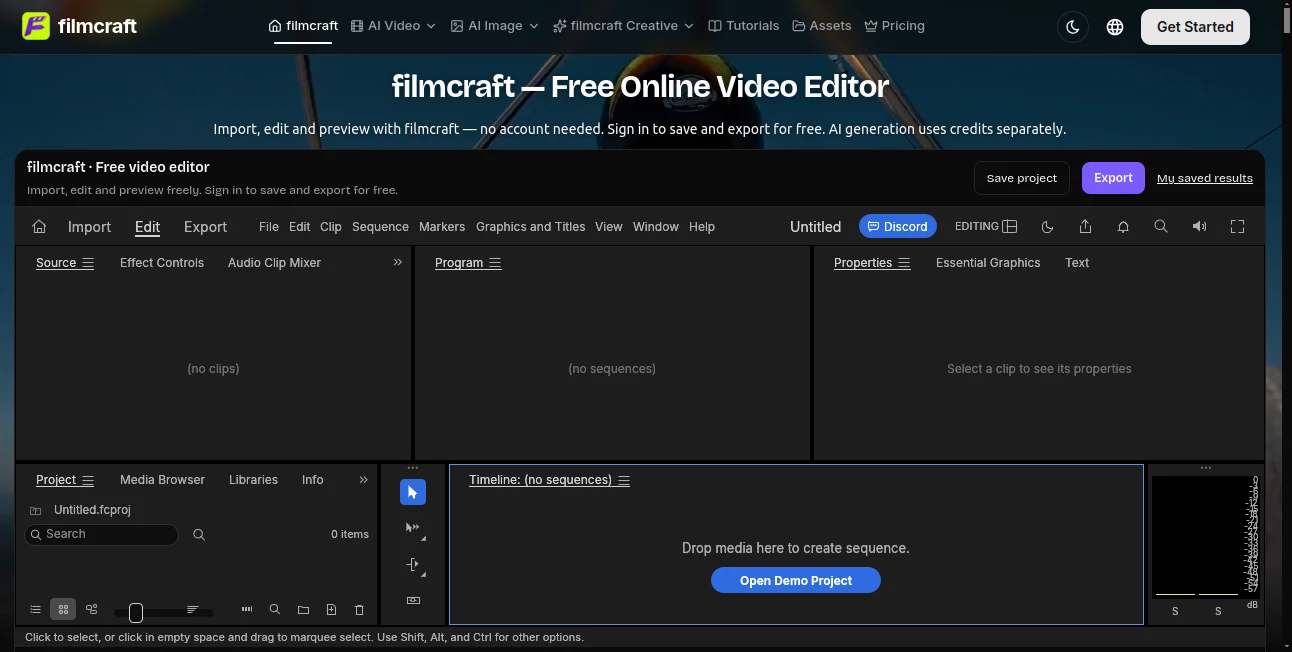The width and height of the screenshot is (1292, 652).
Task: Solo the right audio meter channel
Action: [x=1218, y=611]
